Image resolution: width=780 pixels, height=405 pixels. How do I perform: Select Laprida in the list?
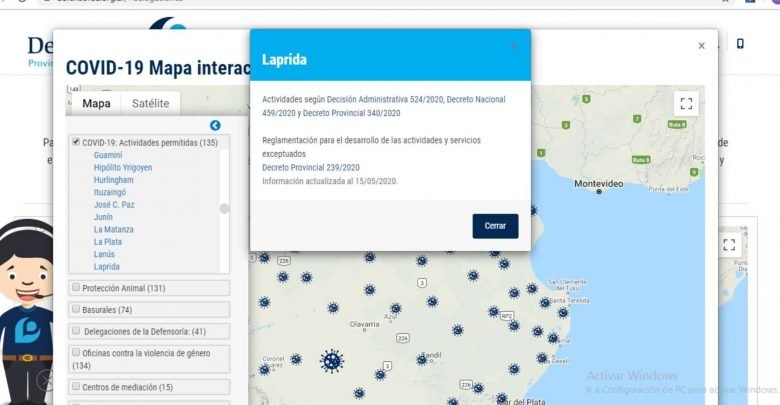point(106,267)
